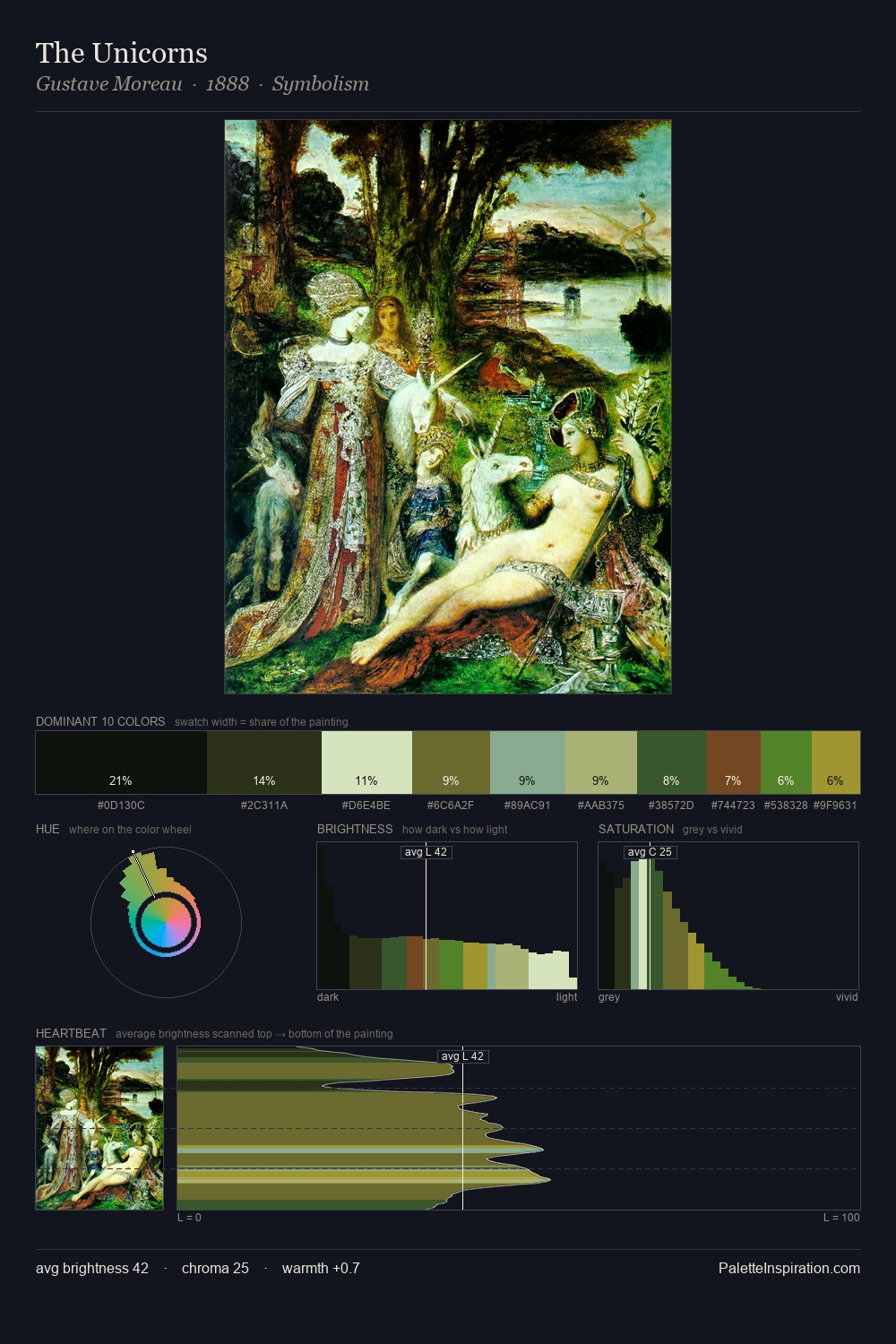Click the 'Symbolism' style label

coord(321,83)
